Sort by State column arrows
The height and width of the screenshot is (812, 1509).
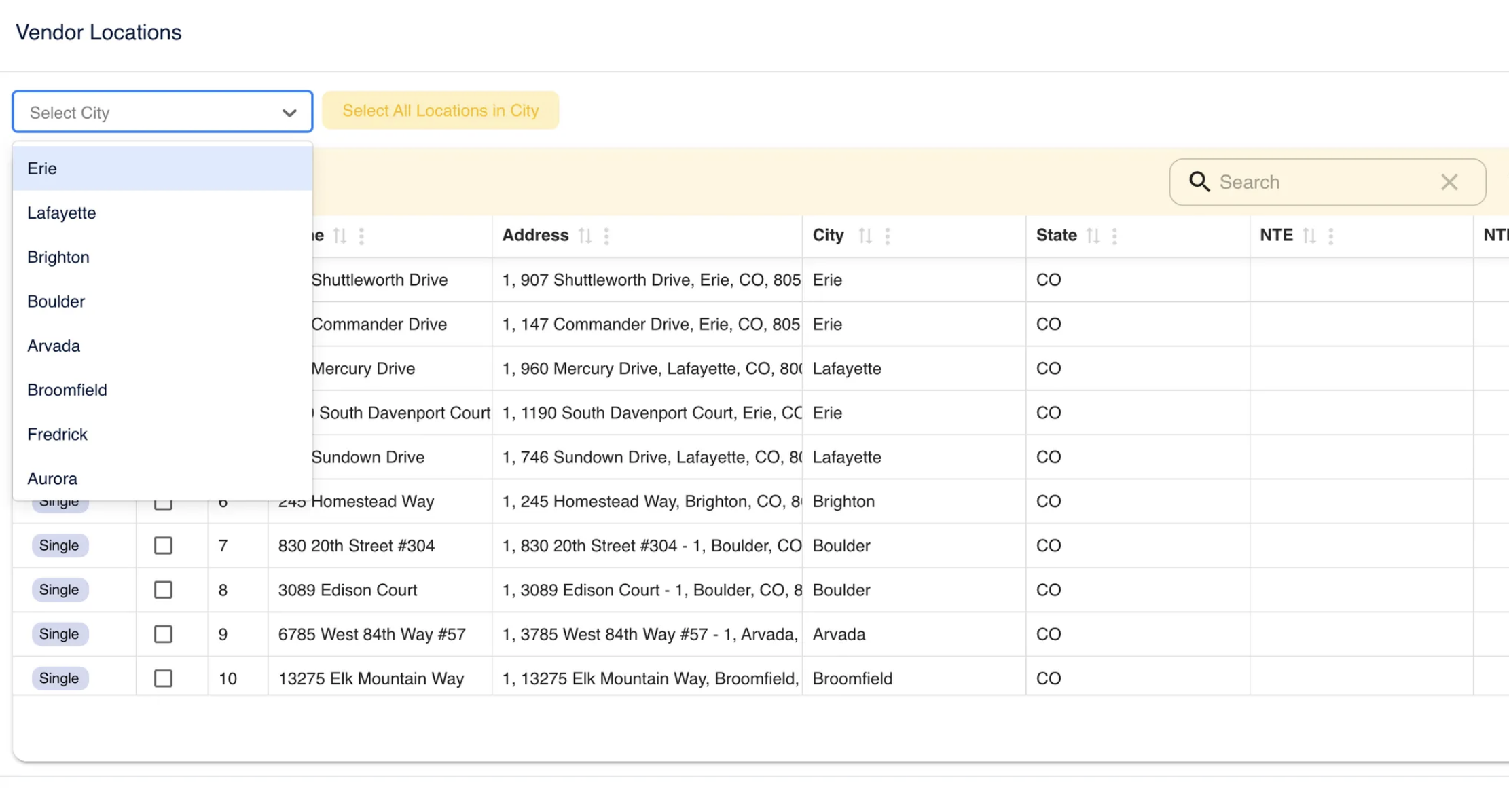[1092, 236]
